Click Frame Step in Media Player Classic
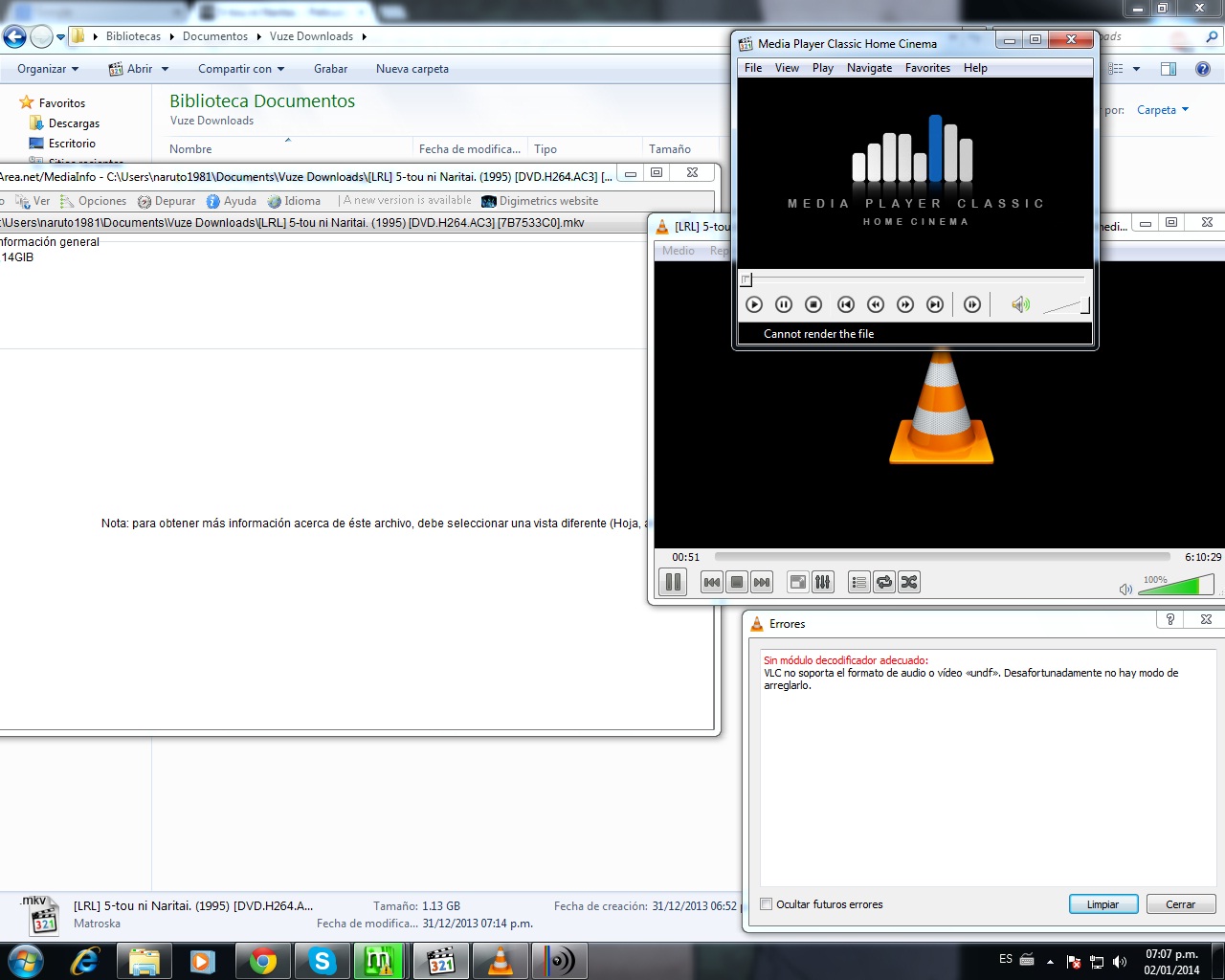 [972, 304]
